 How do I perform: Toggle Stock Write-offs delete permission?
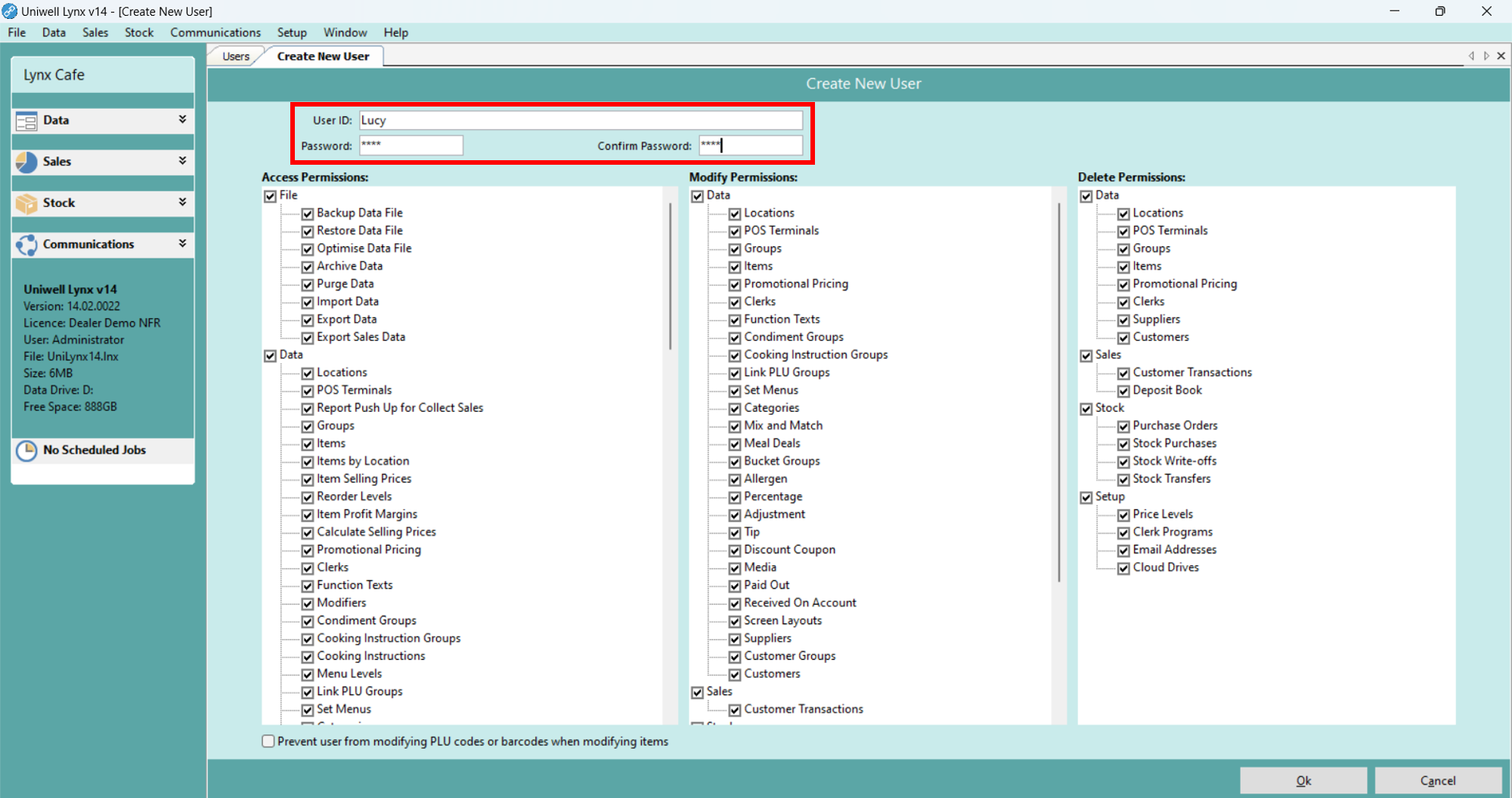(x=1123, y=462)
